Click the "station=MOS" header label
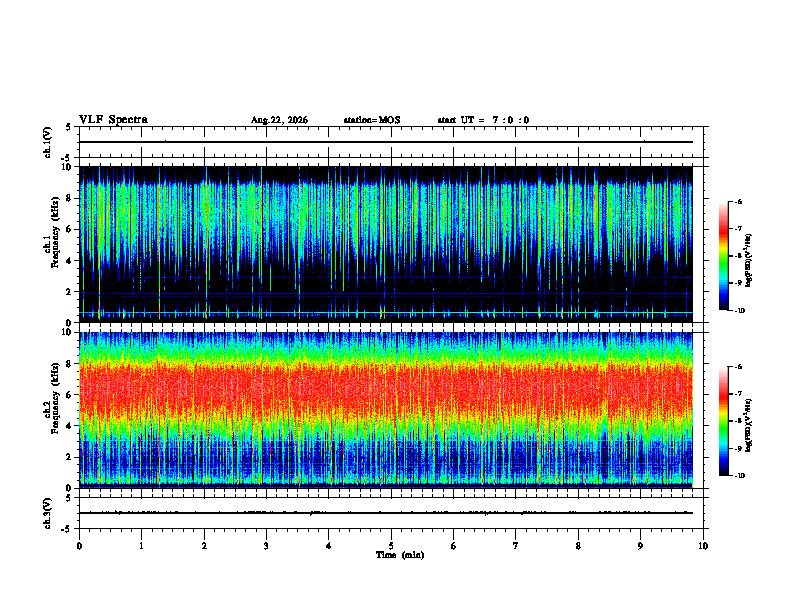The image size is (792, 612). coord(372,120)
